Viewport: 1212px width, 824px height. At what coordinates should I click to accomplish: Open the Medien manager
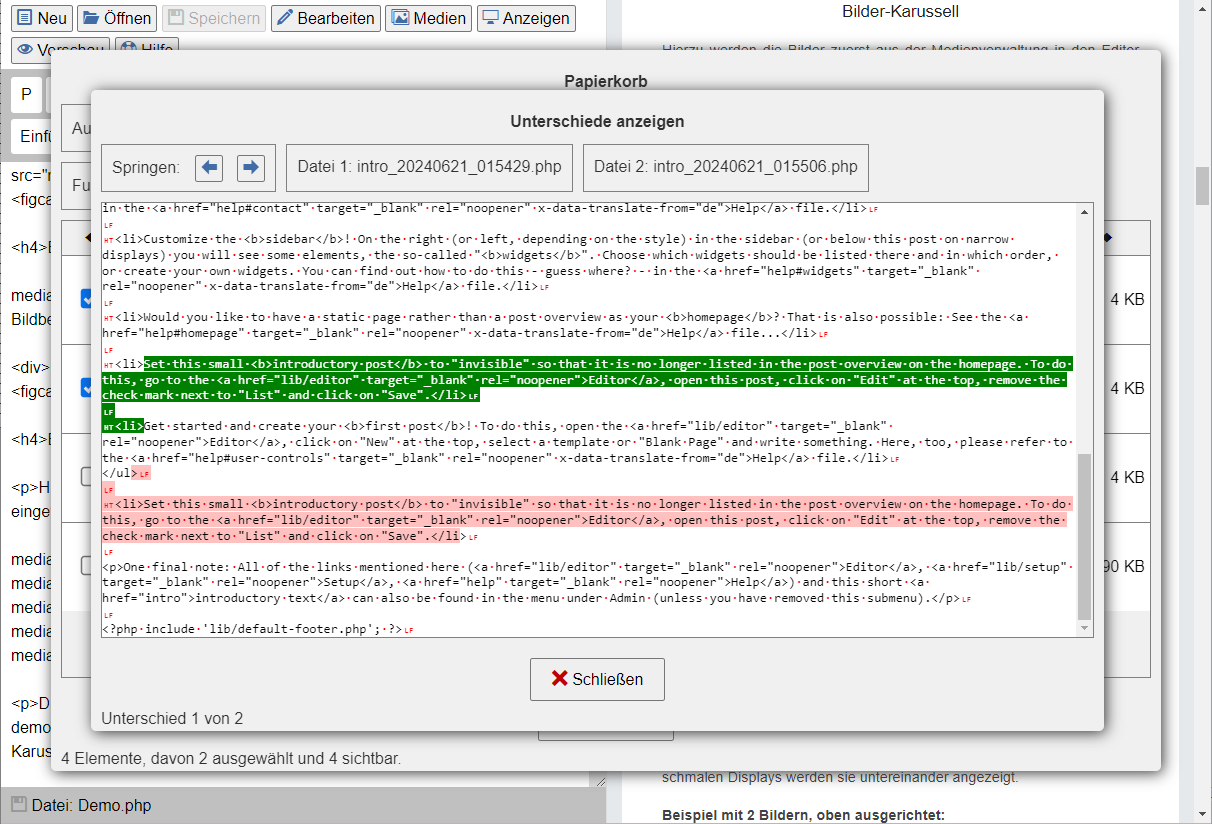(x=427, y=18)
